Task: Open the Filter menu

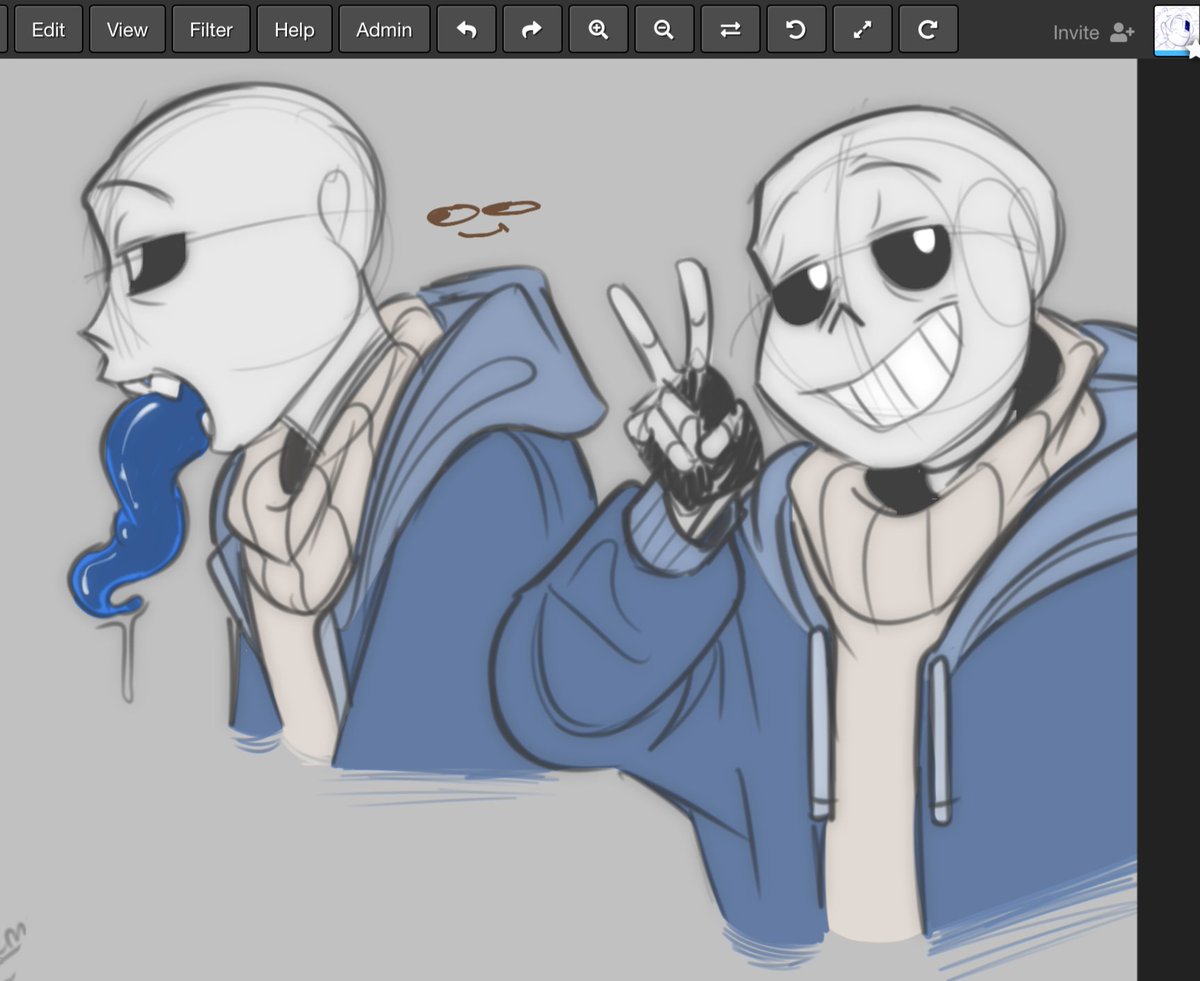Action: [211, 30]
